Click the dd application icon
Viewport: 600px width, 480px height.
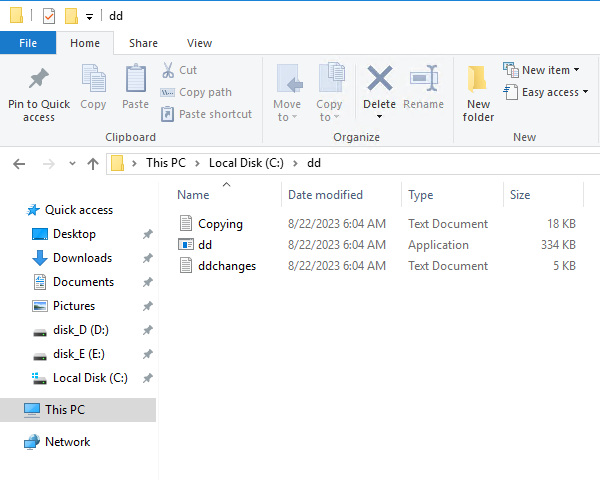tap(186, 245)
